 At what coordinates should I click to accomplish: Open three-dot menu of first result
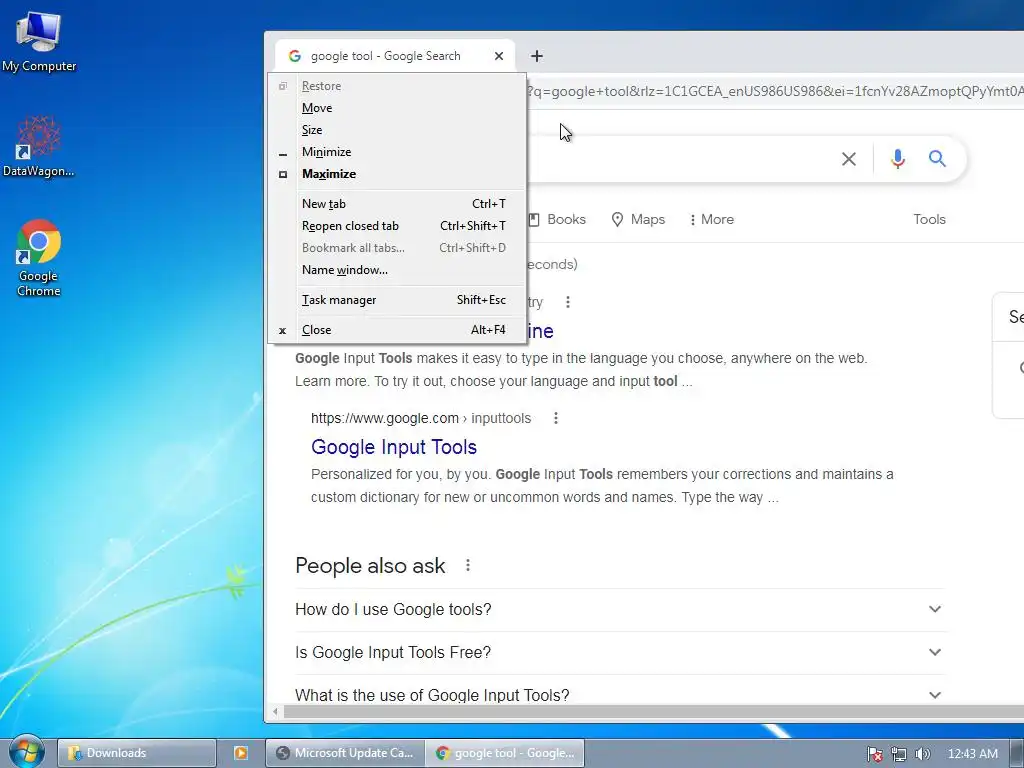click(568, 302)
